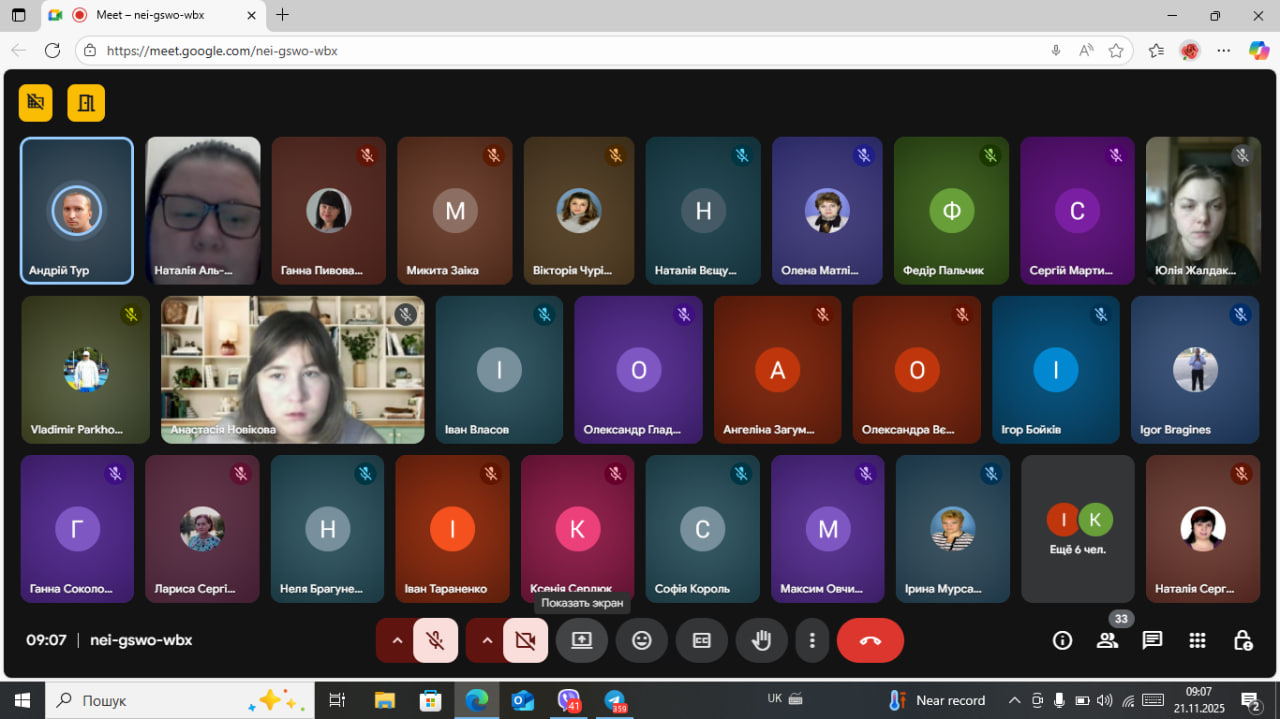The width and height of the screenshot is (1280, 719).
Task: Open a new browser tab
Action: tap(283, 15)
